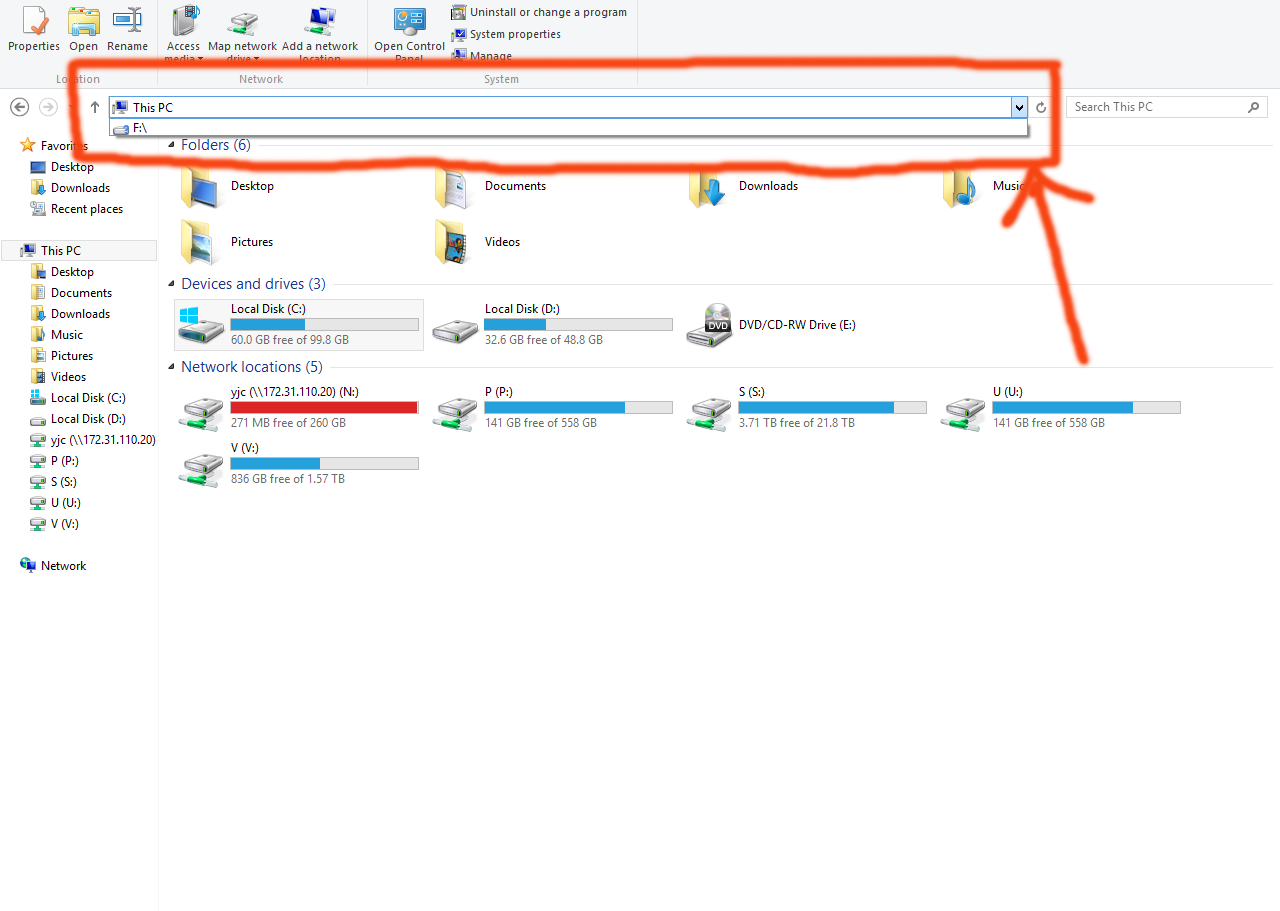Select Local Disk (D:) drive tile
1280x911 pixels.
point(553,325)
